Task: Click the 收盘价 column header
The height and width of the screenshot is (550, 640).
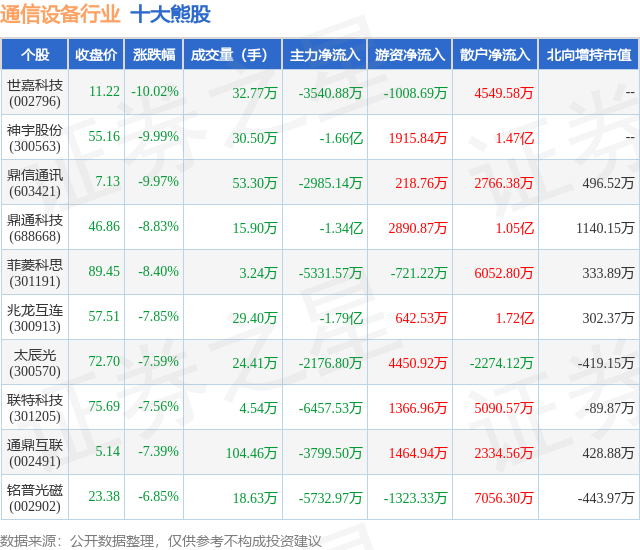Action: pos(96,54)
